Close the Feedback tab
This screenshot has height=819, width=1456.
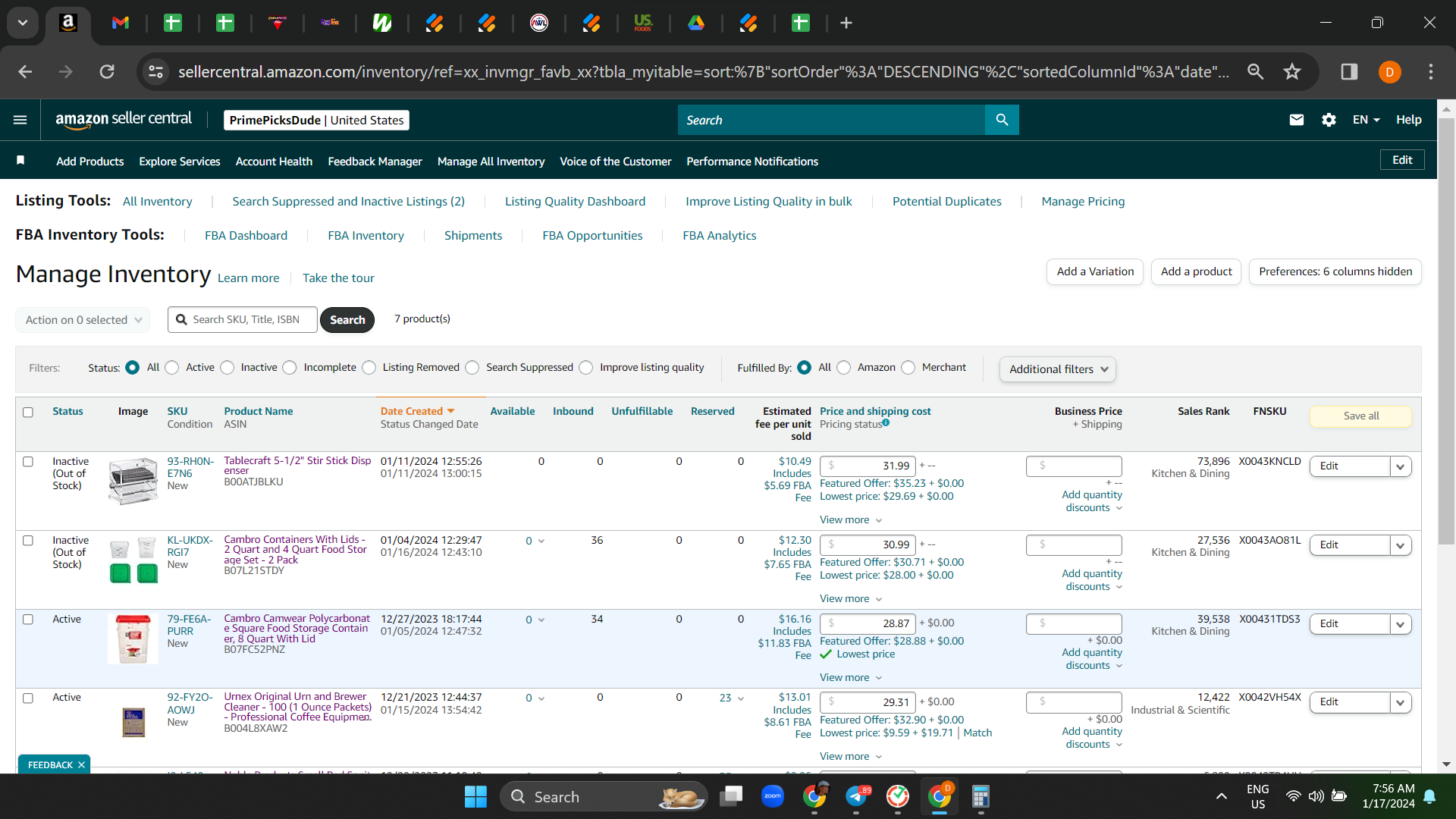(x=81, y=764)
